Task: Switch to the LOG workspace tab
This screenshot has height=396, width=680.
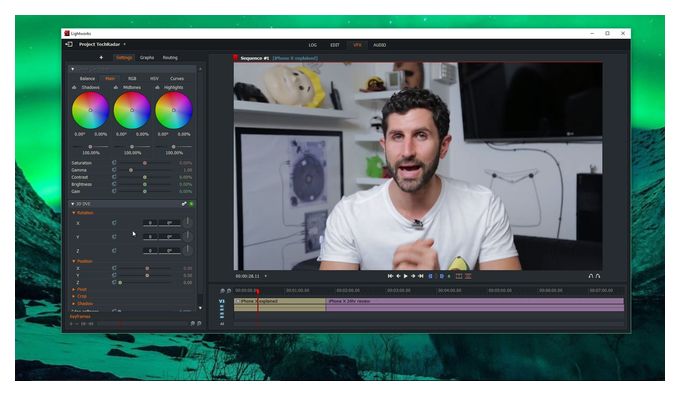Action: pos(313,45)
